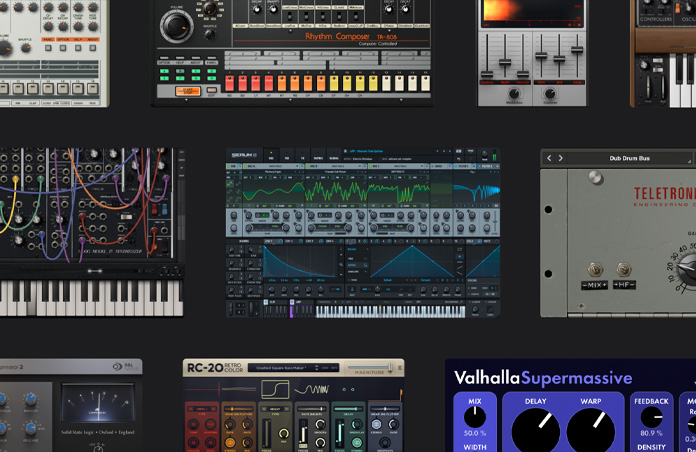The image size is (696, 452).
Task: Click the Valhalla Delay knob
Action: click(535, 432)
